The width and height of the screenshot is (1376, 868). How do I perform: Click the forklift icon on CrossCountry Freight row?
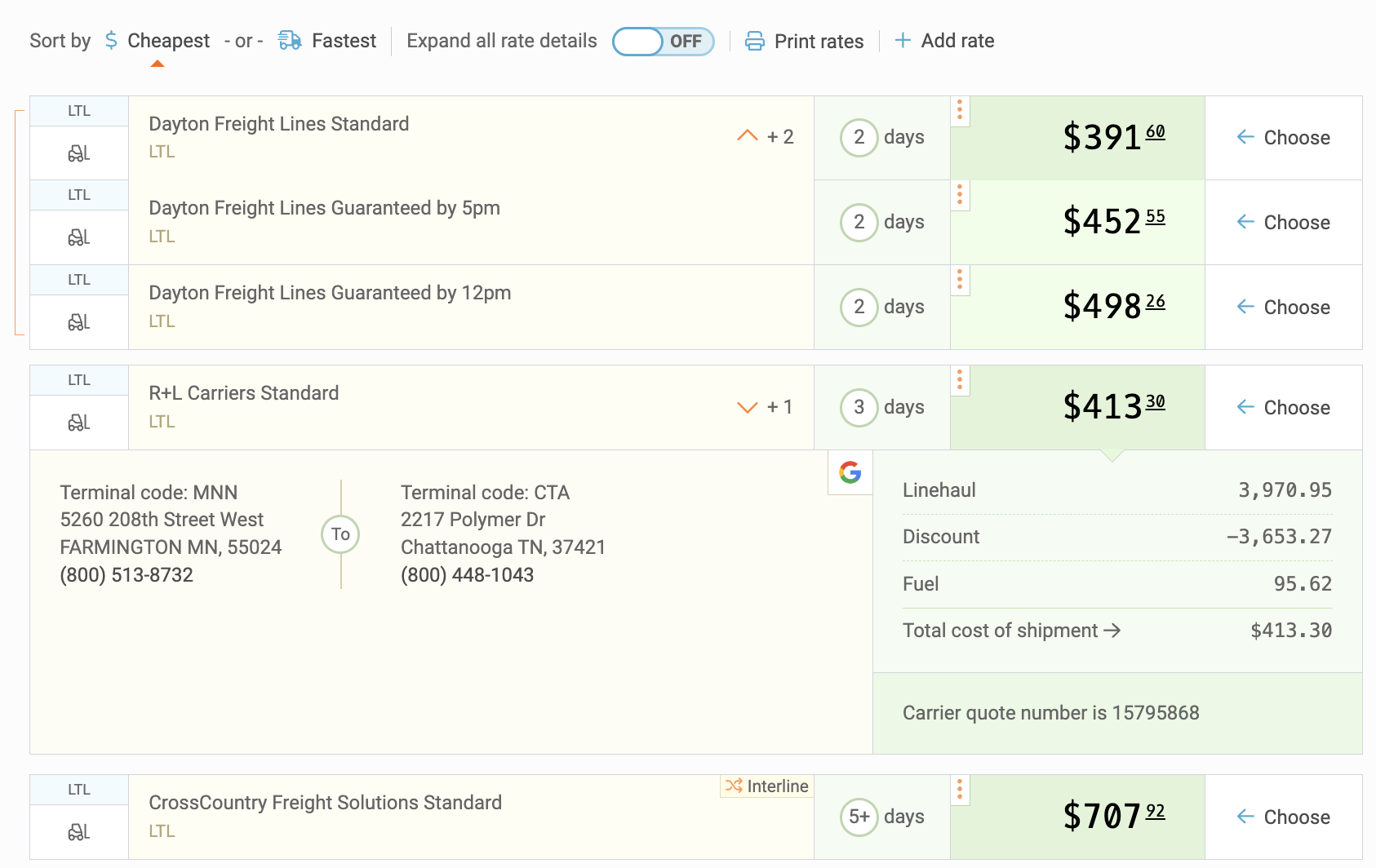pyautogui.click(x=78, y=830)
